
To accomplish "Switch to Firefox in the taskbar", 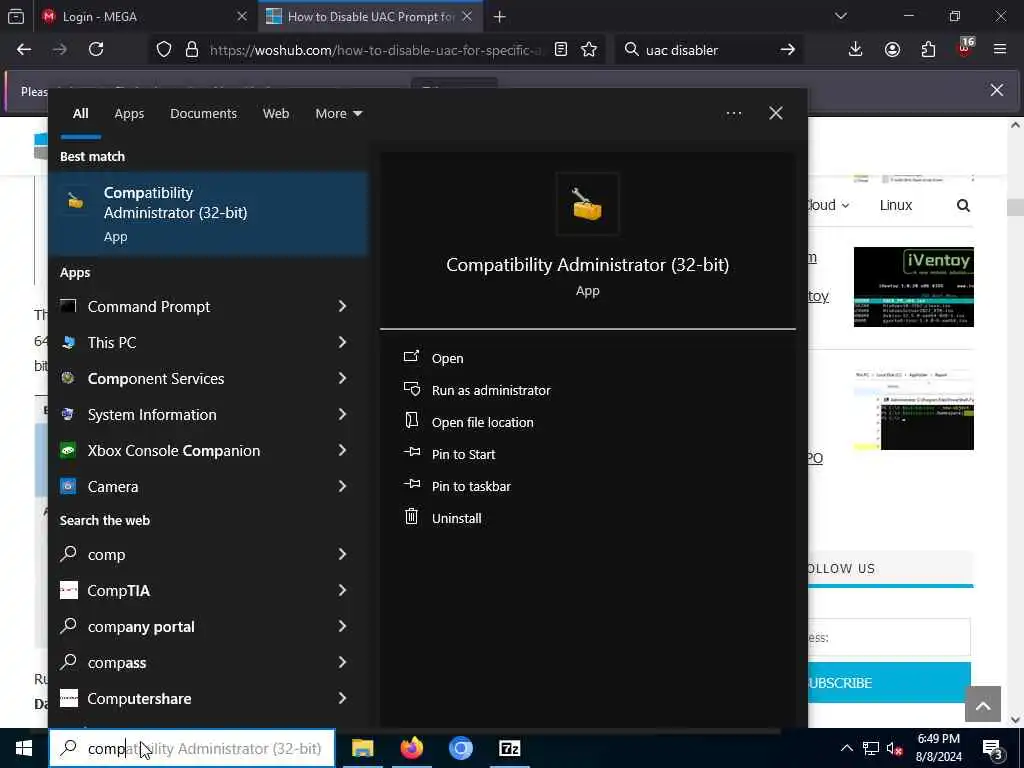I will [411, 748].
